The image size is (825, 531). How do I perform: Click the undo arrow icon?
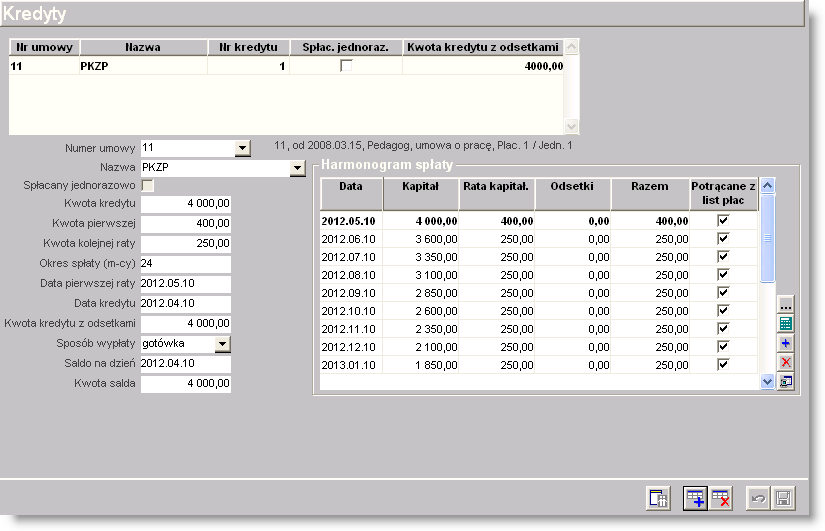(758, 498)
